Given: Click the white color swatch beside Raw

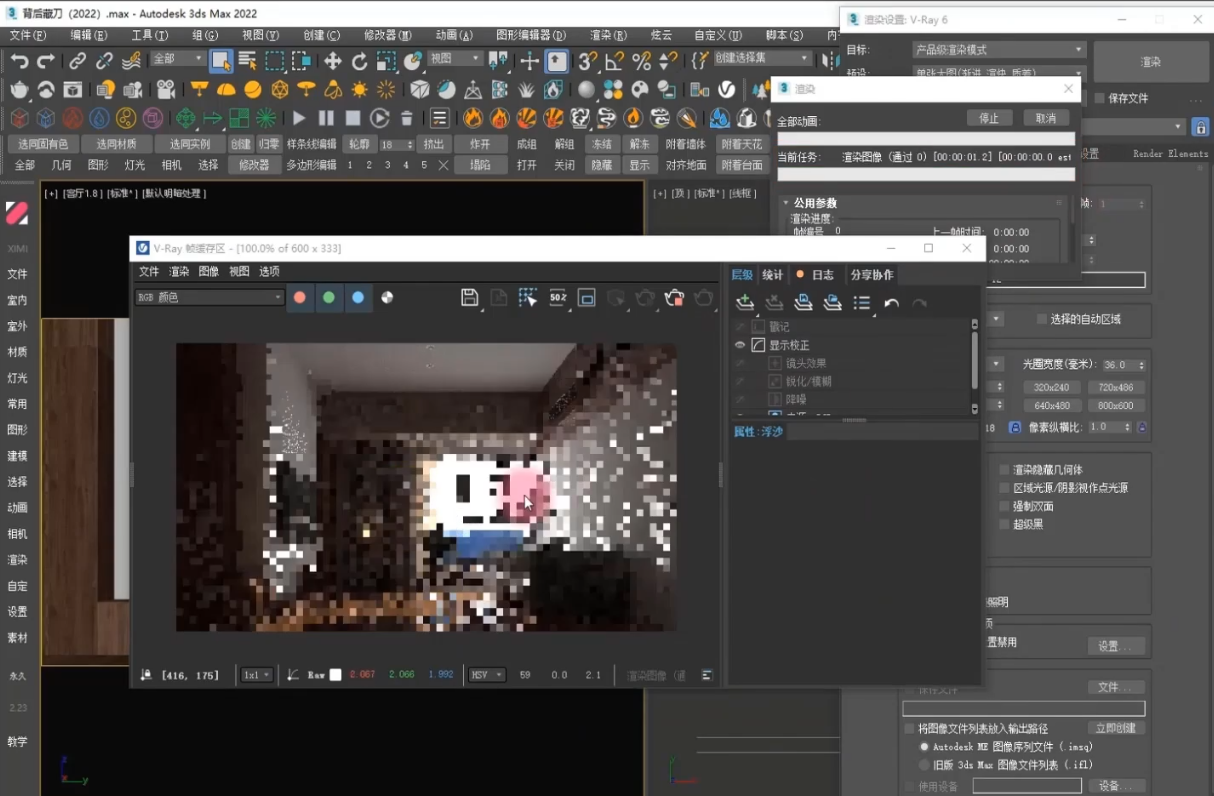Looking at the screenshot, I should pos(336,675).
